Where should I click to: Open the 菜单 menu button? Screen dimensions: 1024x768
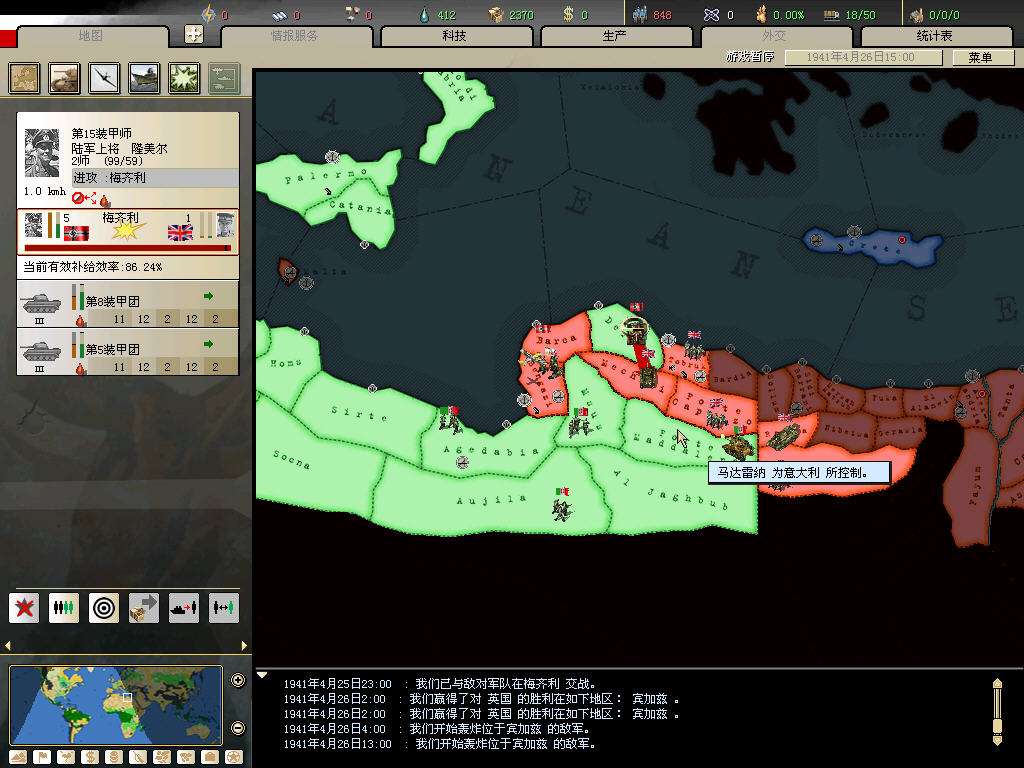click(x=982, y=57)
